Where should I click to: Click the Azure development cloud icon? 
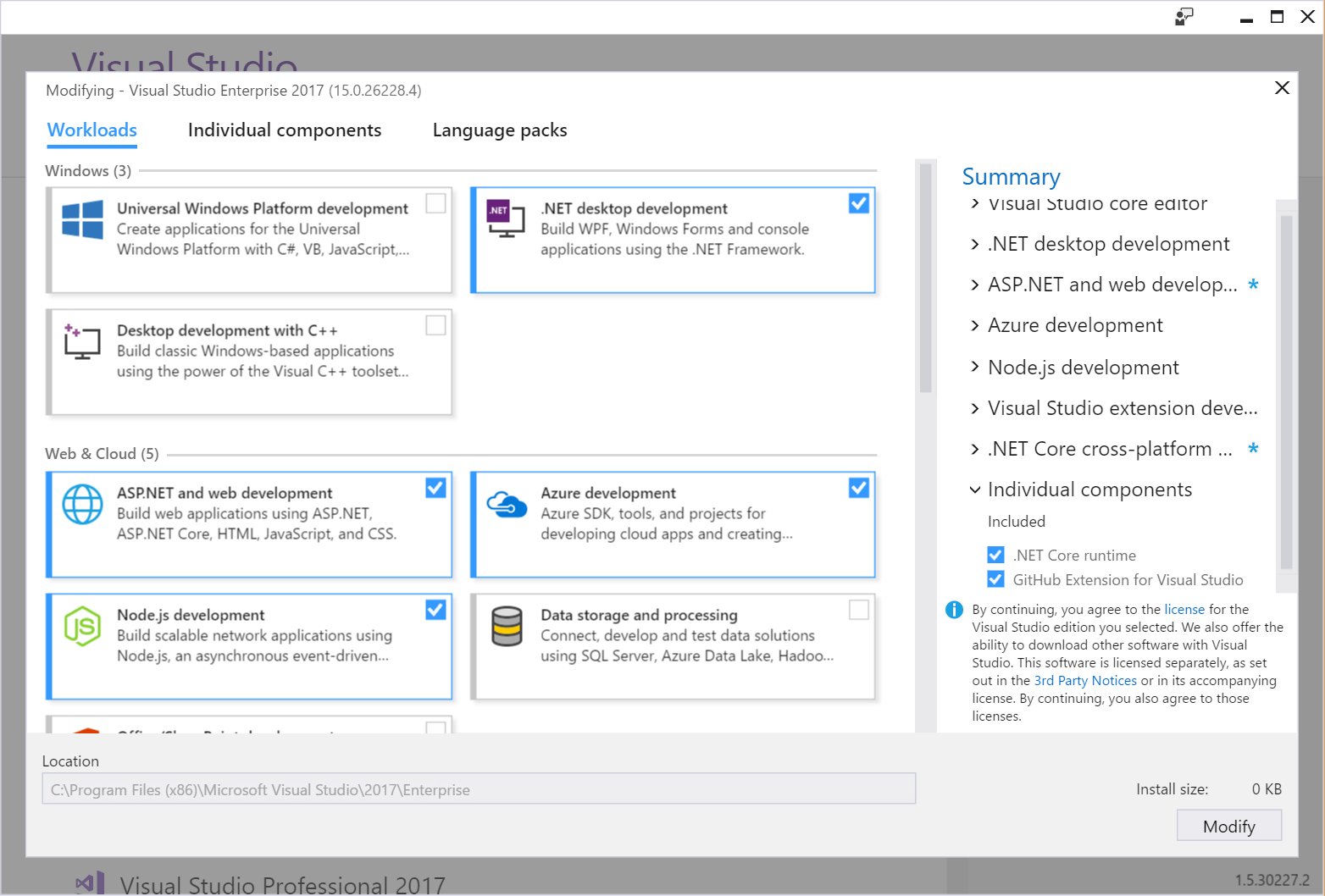(x=507, y=505)
